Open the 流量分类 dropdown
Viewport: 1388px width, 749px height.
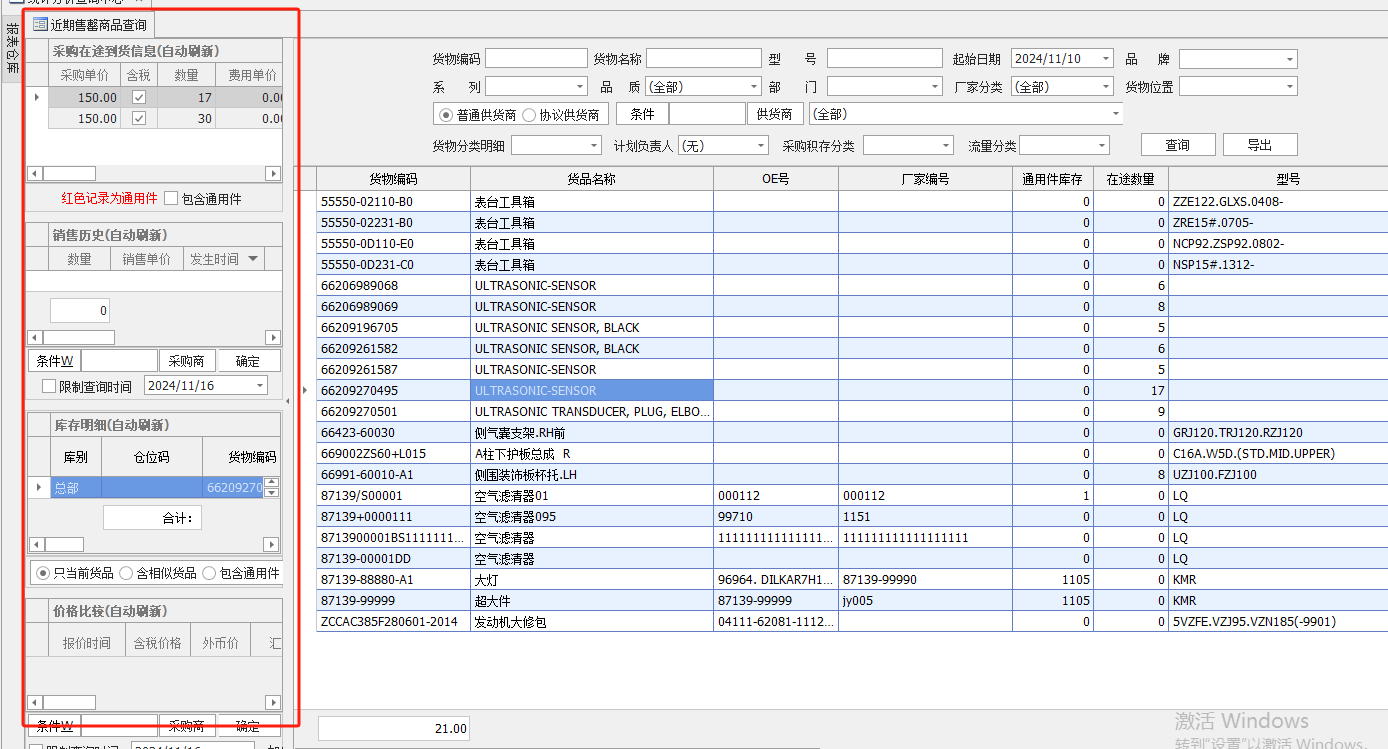(1102, 146)
